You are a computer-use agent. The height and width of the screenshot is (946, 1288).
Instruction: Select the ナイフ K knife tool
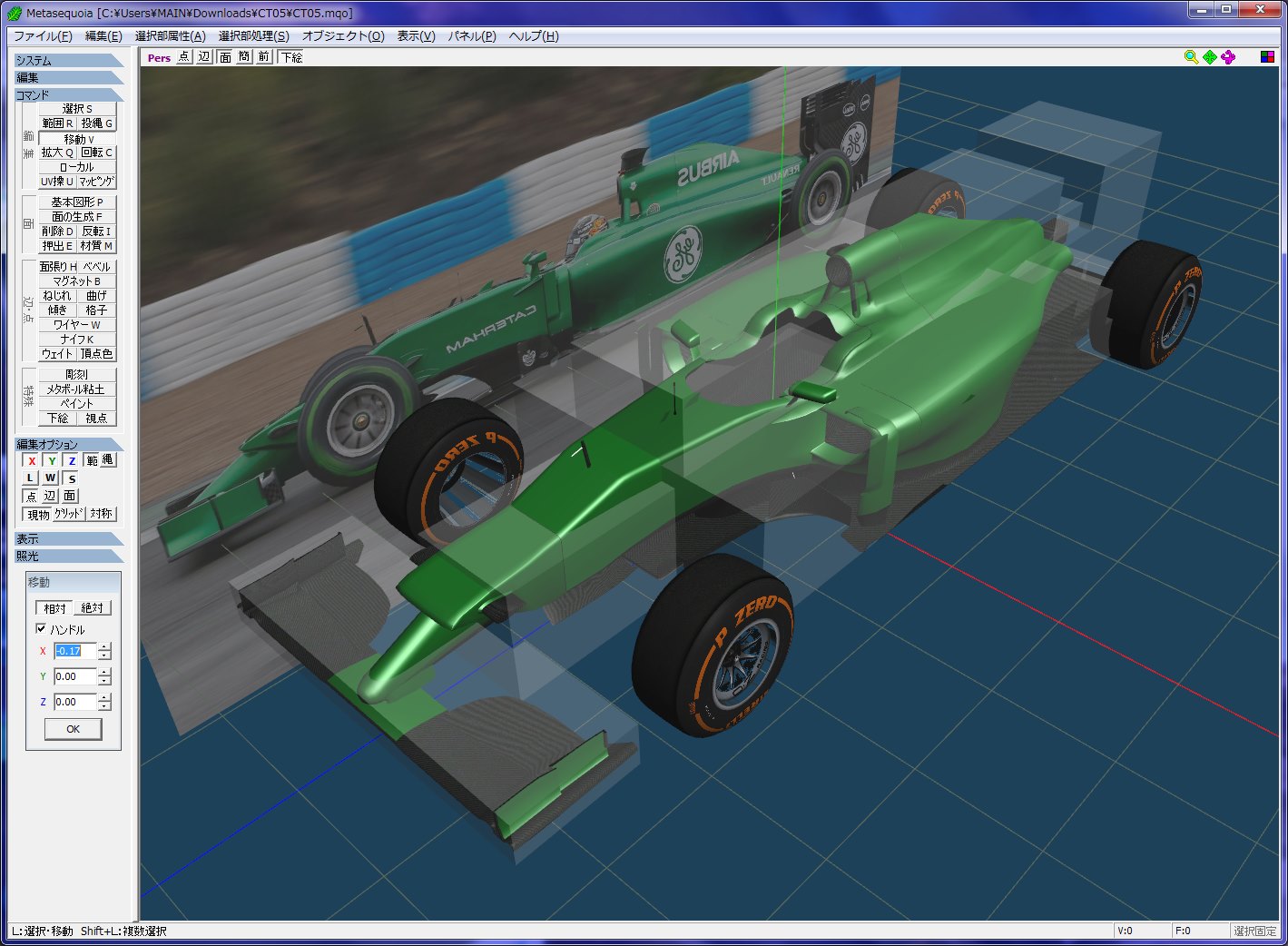click(x=77, y=339)
